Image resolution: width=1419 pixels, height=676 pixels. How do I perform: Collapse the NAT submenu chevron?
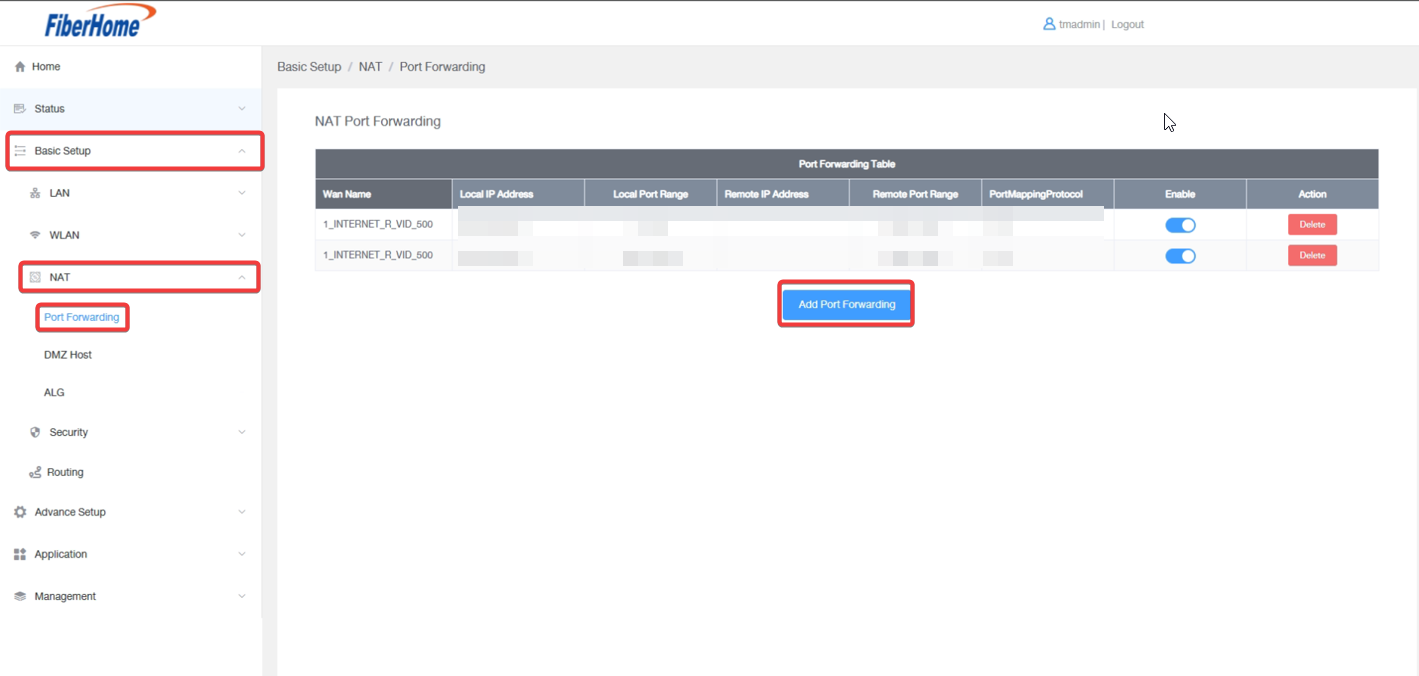[241, 277]
